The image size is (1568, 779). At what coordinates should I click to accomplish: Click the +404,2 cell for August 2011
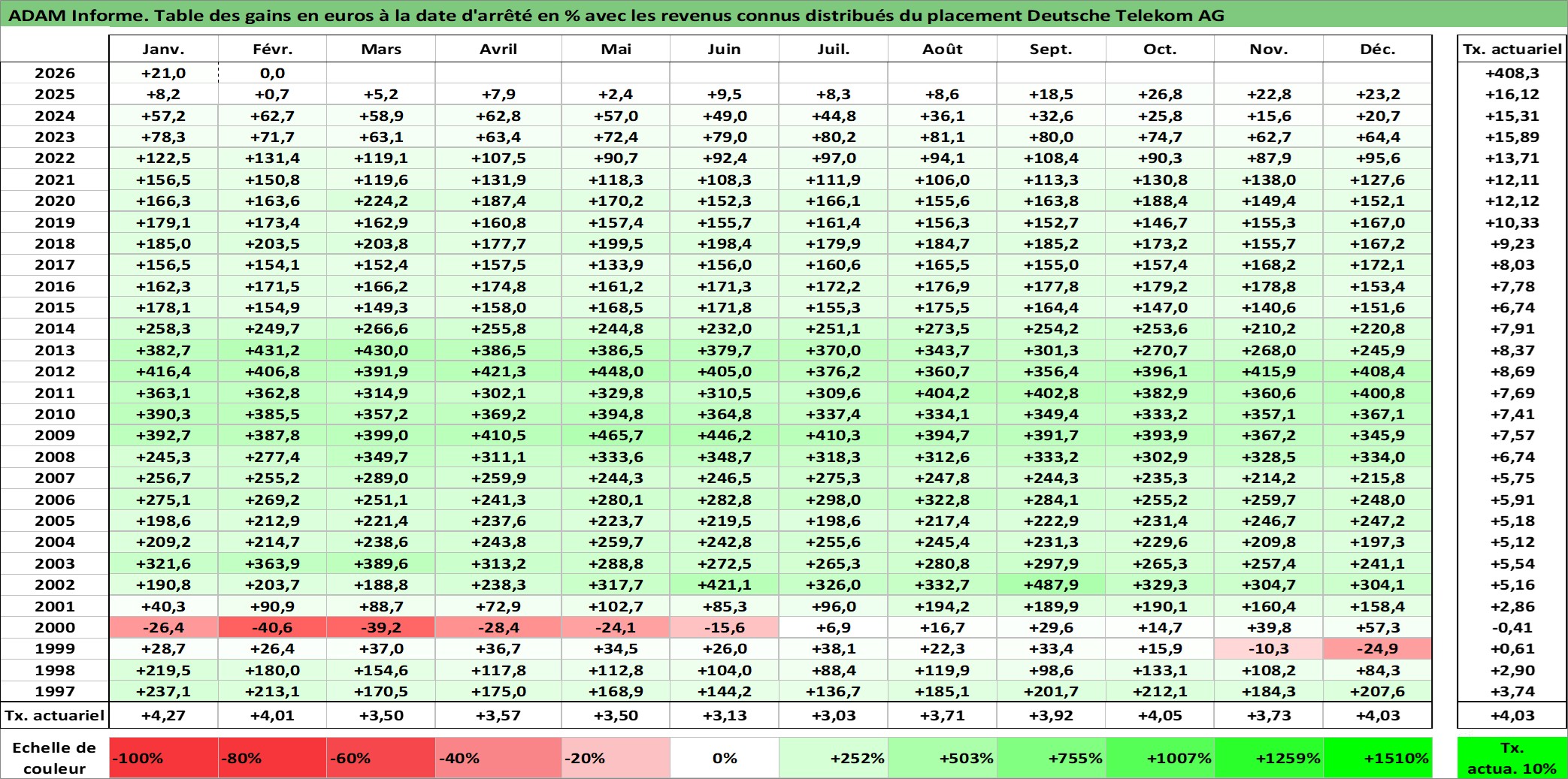(943, 393)
